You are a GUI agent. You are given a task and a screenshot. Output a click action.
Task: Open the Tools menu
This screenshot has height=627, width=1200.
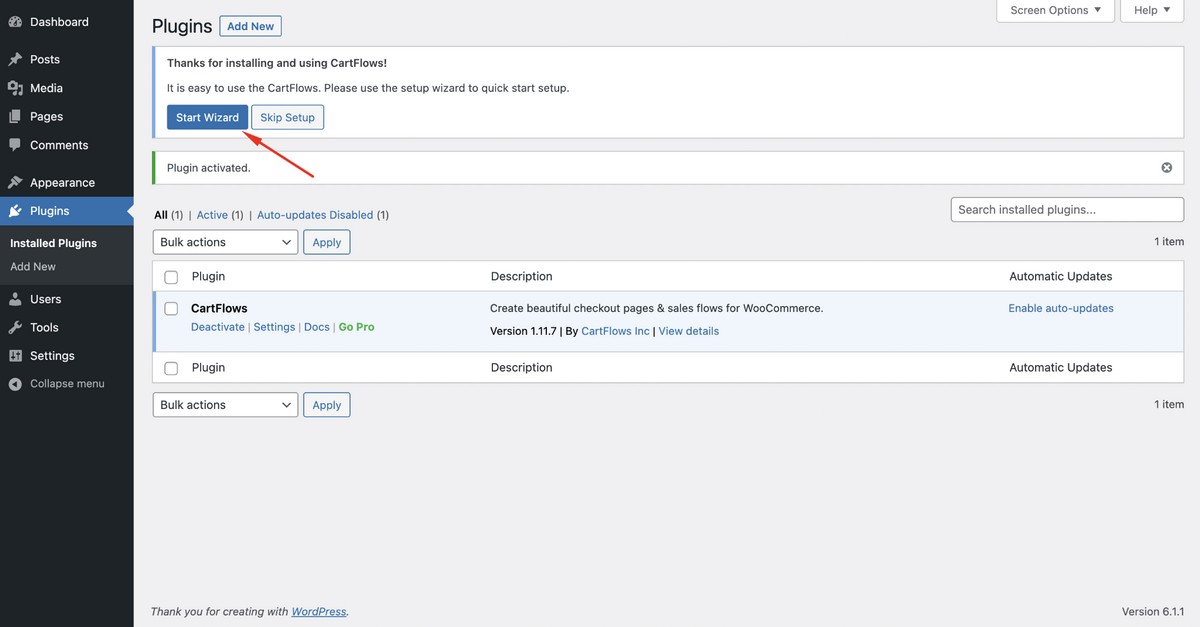point(44,327)
